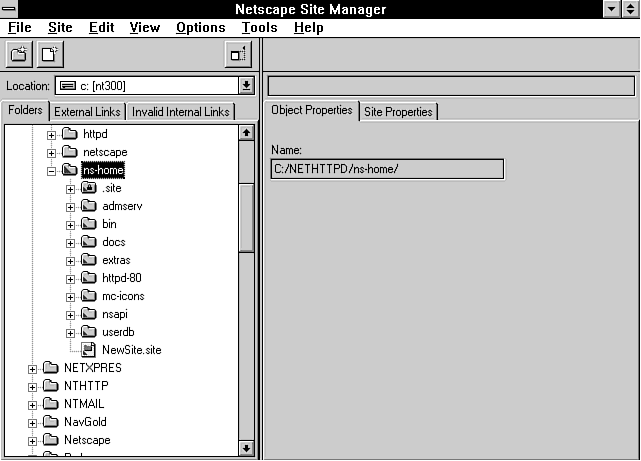Click the docs folder icon
The height and width of the screenshot is (461, 641).
coord(87,242)
